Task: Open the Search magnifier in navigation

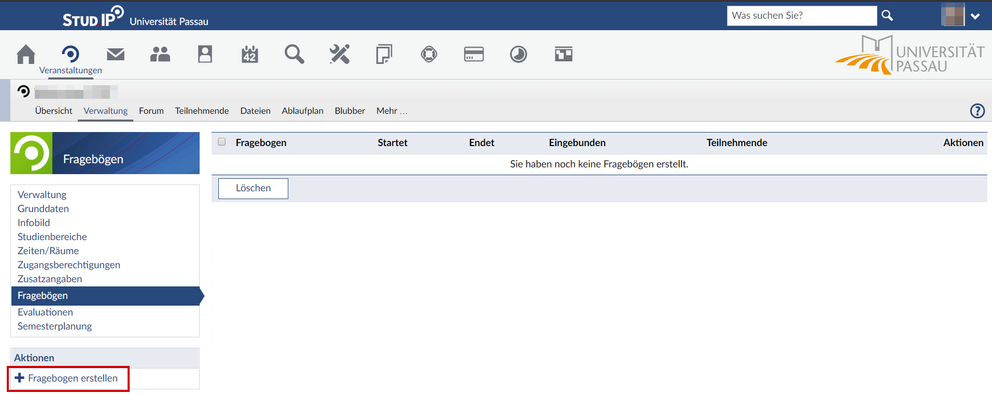Action: (294, 54)
